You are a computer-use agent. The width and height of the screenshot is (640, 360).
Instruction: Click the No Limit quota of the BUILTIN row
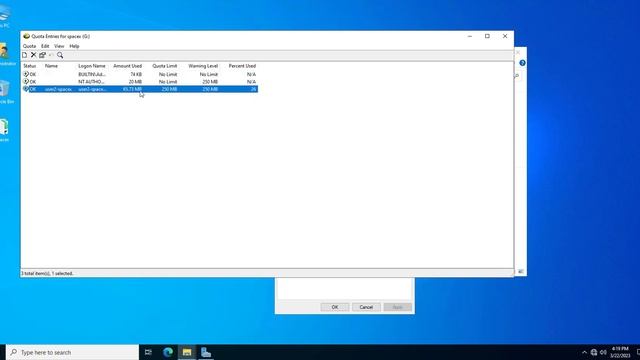(x=168, y=74)
